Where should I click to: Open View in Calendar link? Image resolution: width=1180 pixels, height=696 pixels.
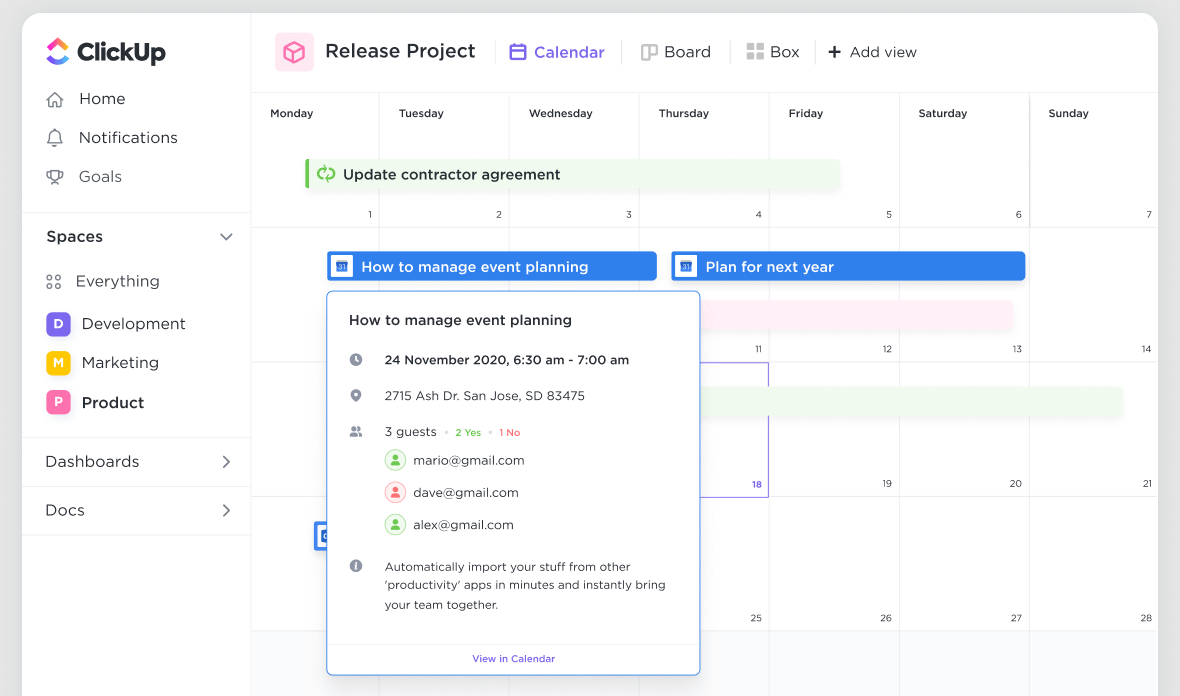pos(513,659)
